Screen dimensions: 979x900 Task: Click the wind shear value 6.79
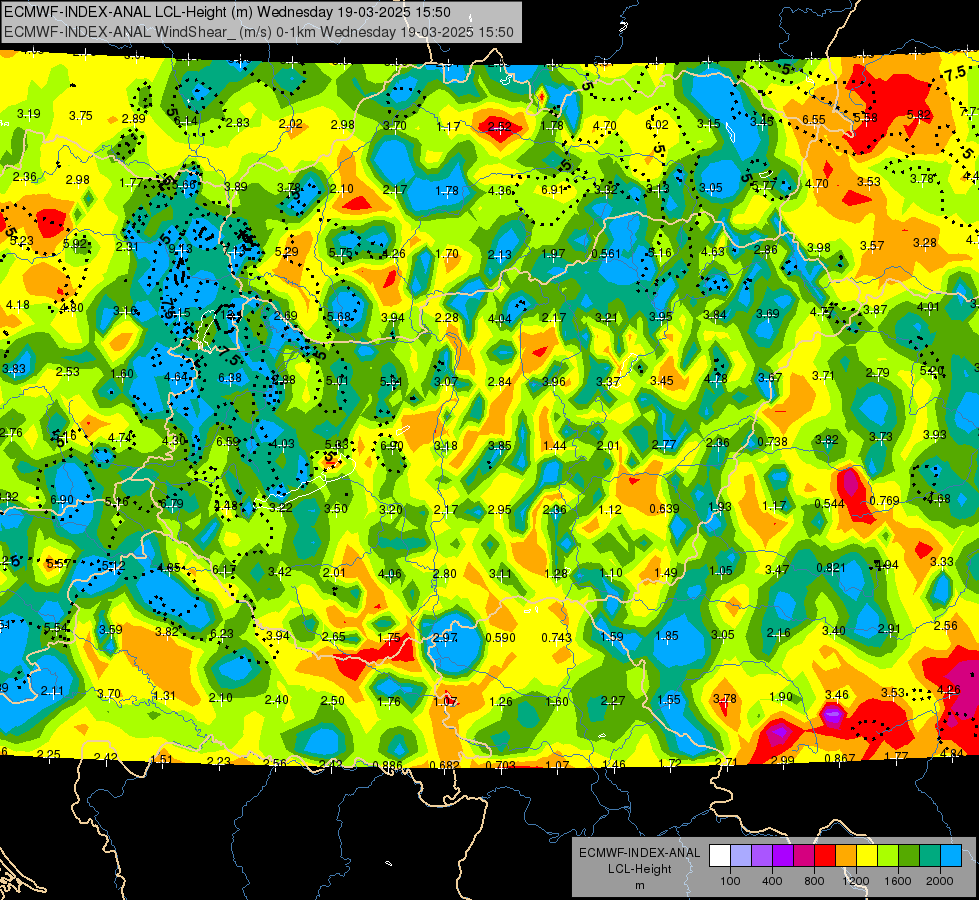(x=172, y=503)
